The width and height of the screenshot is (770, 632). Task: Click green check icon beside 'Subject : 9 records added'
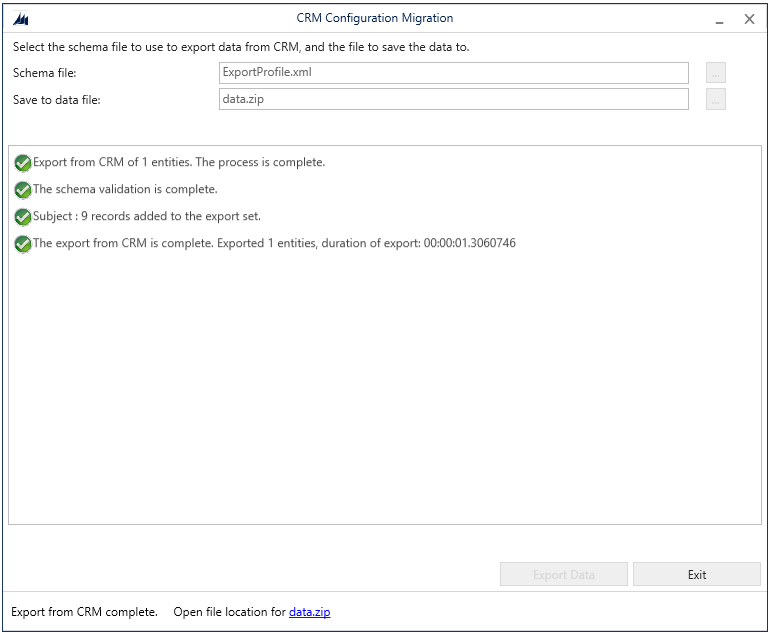23,217
